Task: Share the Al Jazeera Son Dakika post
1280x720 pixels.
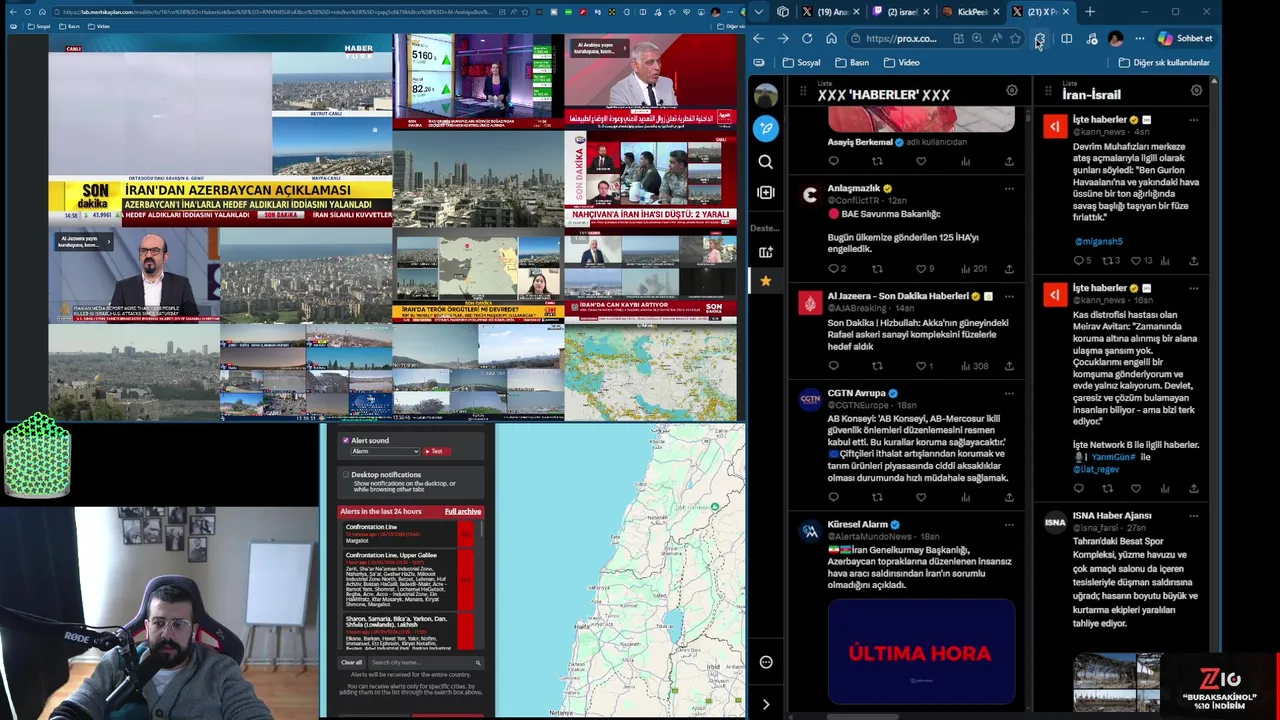Action: (1009, 366)
